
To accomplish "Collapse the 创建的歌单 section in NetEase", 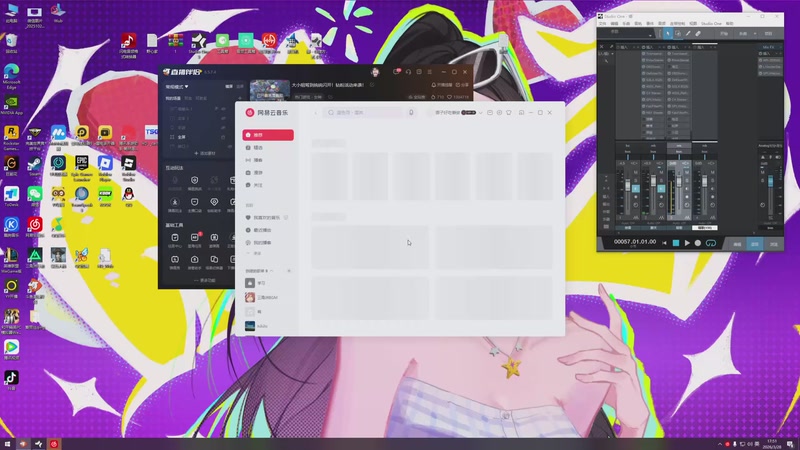I will [272, 271].
